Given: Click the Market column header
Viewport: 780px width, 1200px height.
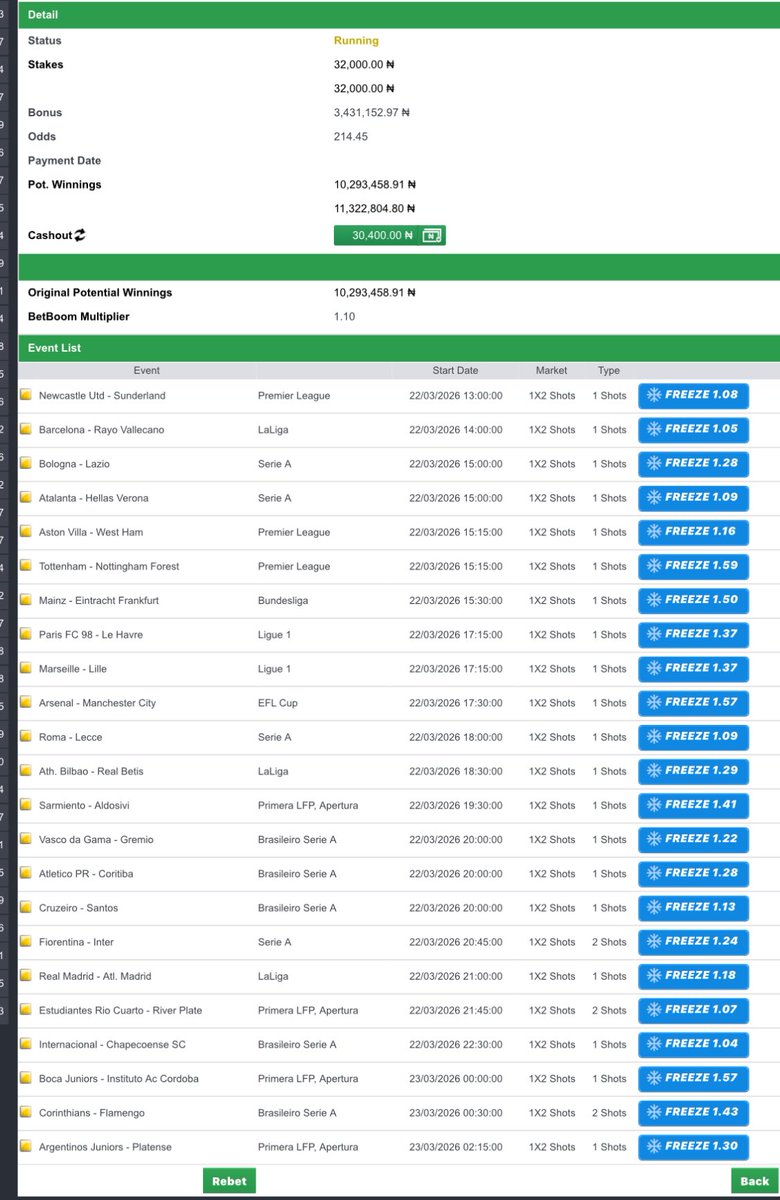Looking at the screenshot, I should [551, 370].
